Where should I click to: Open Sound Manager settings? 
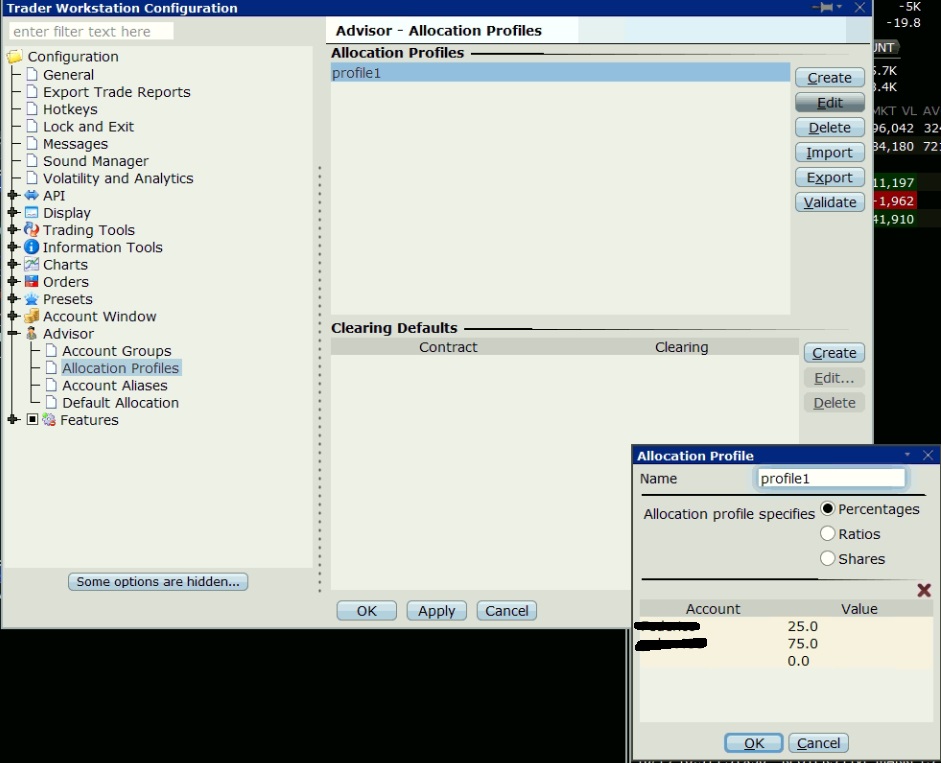click(x=95, y=161)
